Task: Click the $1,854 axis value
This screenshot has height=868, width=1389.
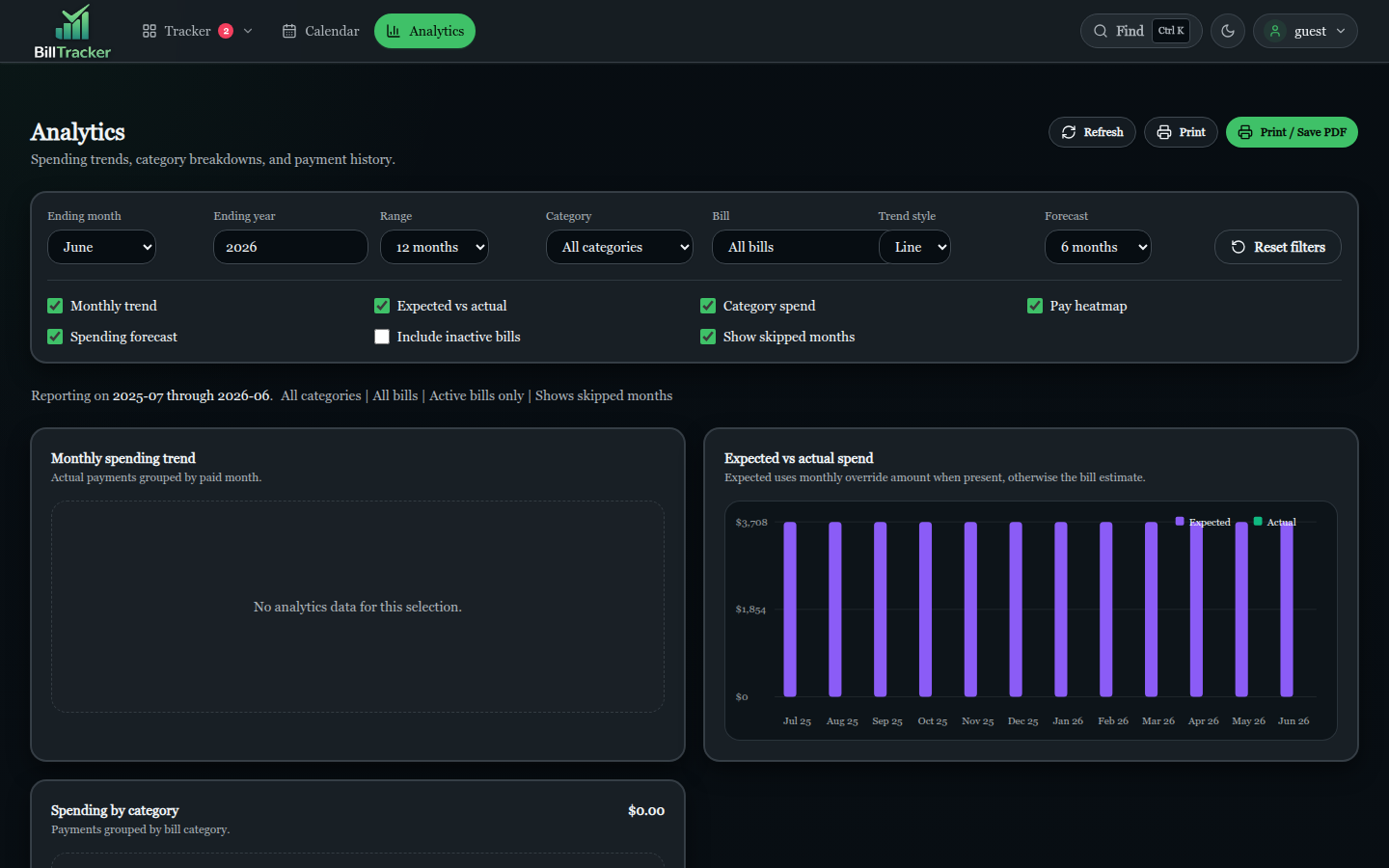Action: click(x=750, y=610)
